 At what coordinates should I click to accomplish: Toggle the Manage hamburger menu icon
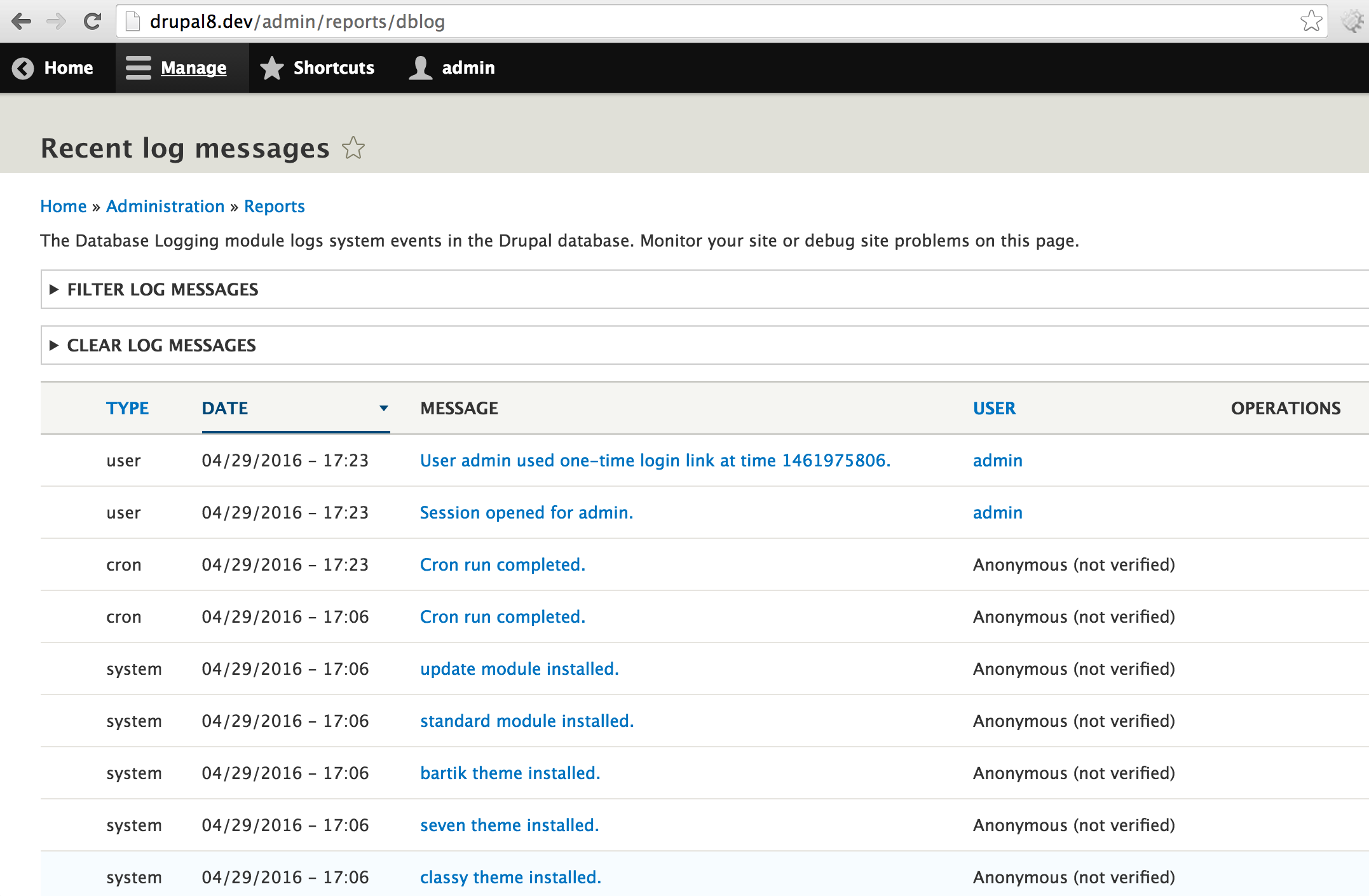138,68
